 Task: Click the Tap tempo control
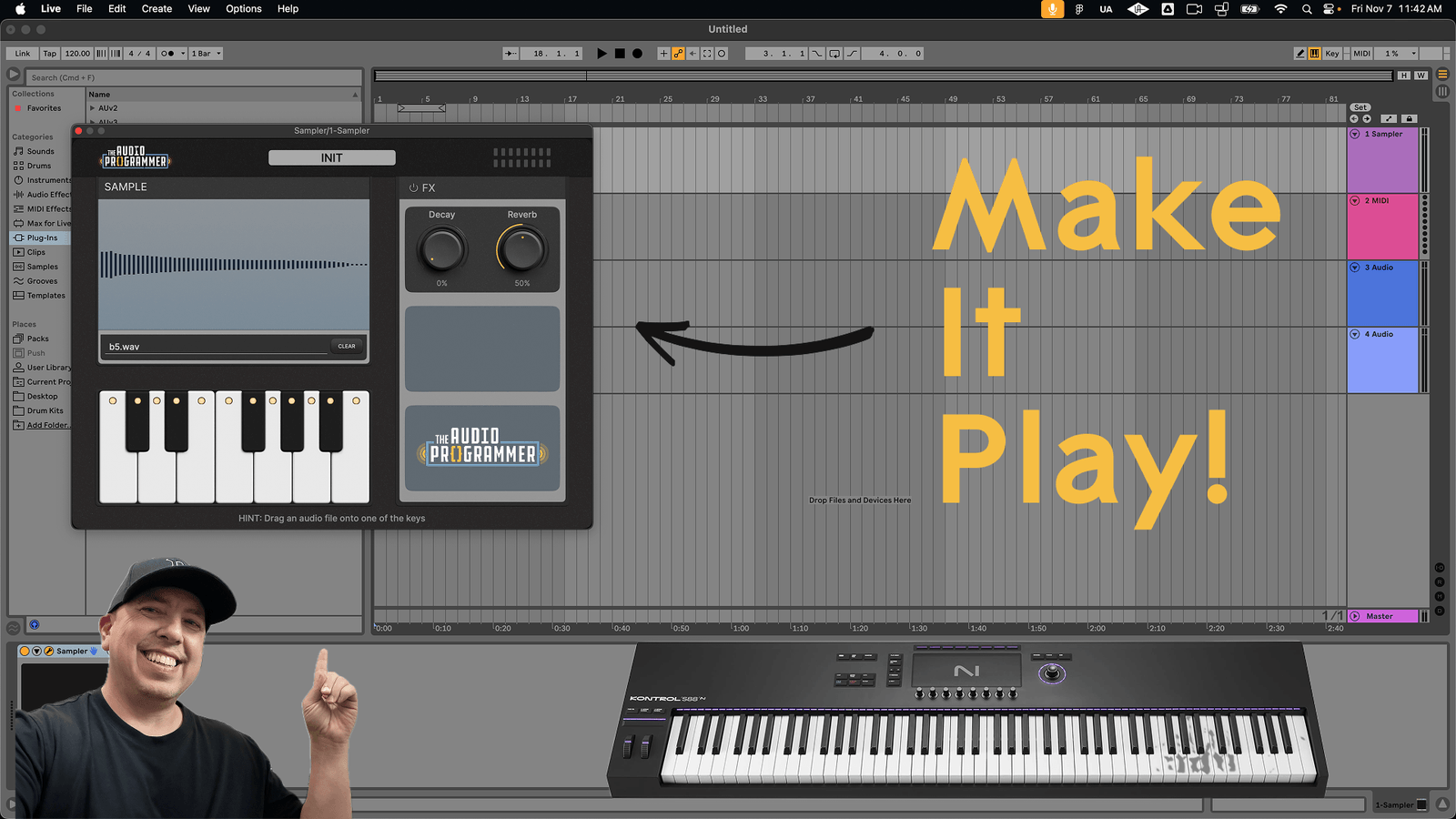click(49, 53)
